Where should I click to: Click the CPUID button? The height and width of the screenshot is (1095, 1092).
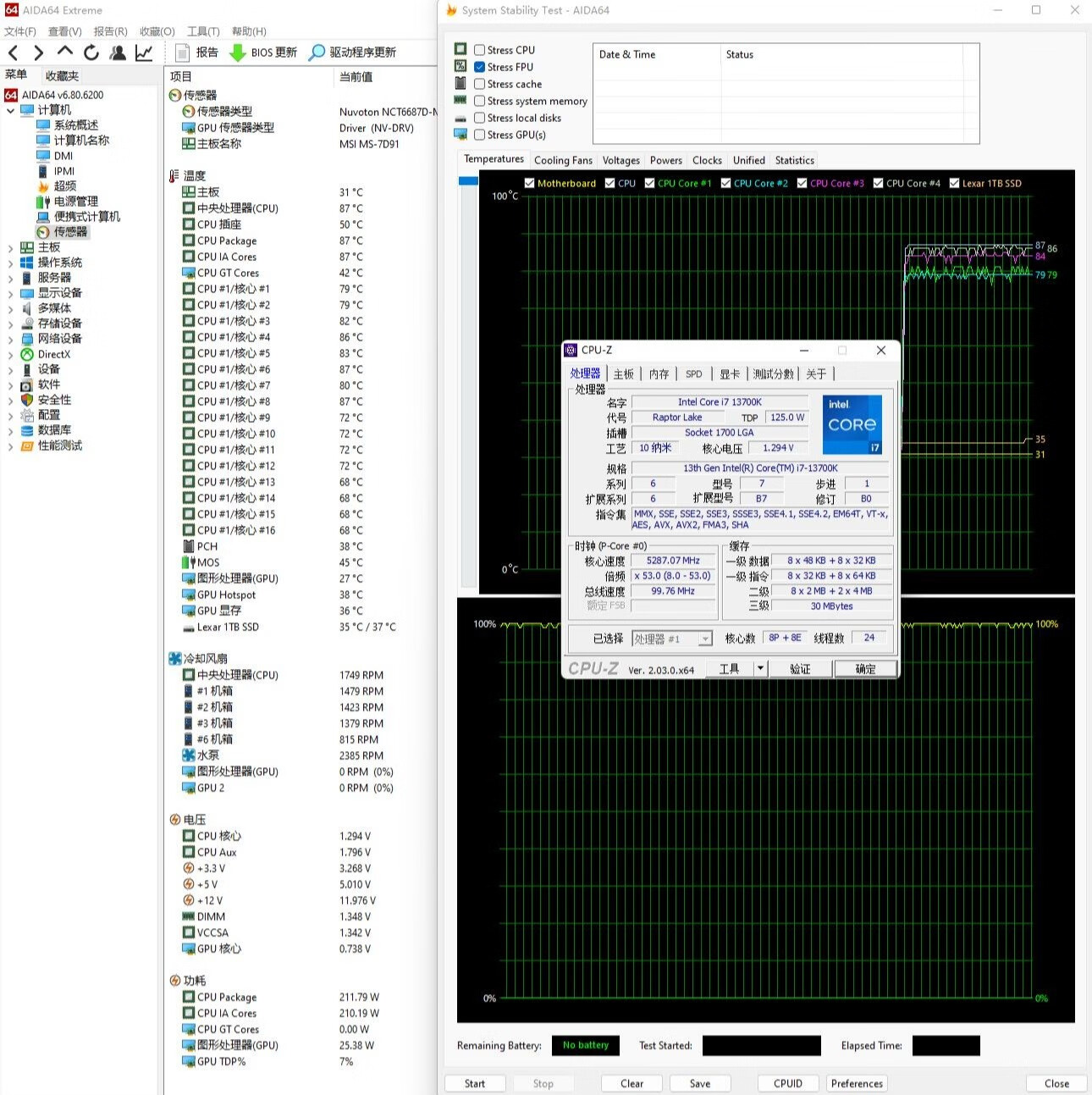(x=788, y=1083)
